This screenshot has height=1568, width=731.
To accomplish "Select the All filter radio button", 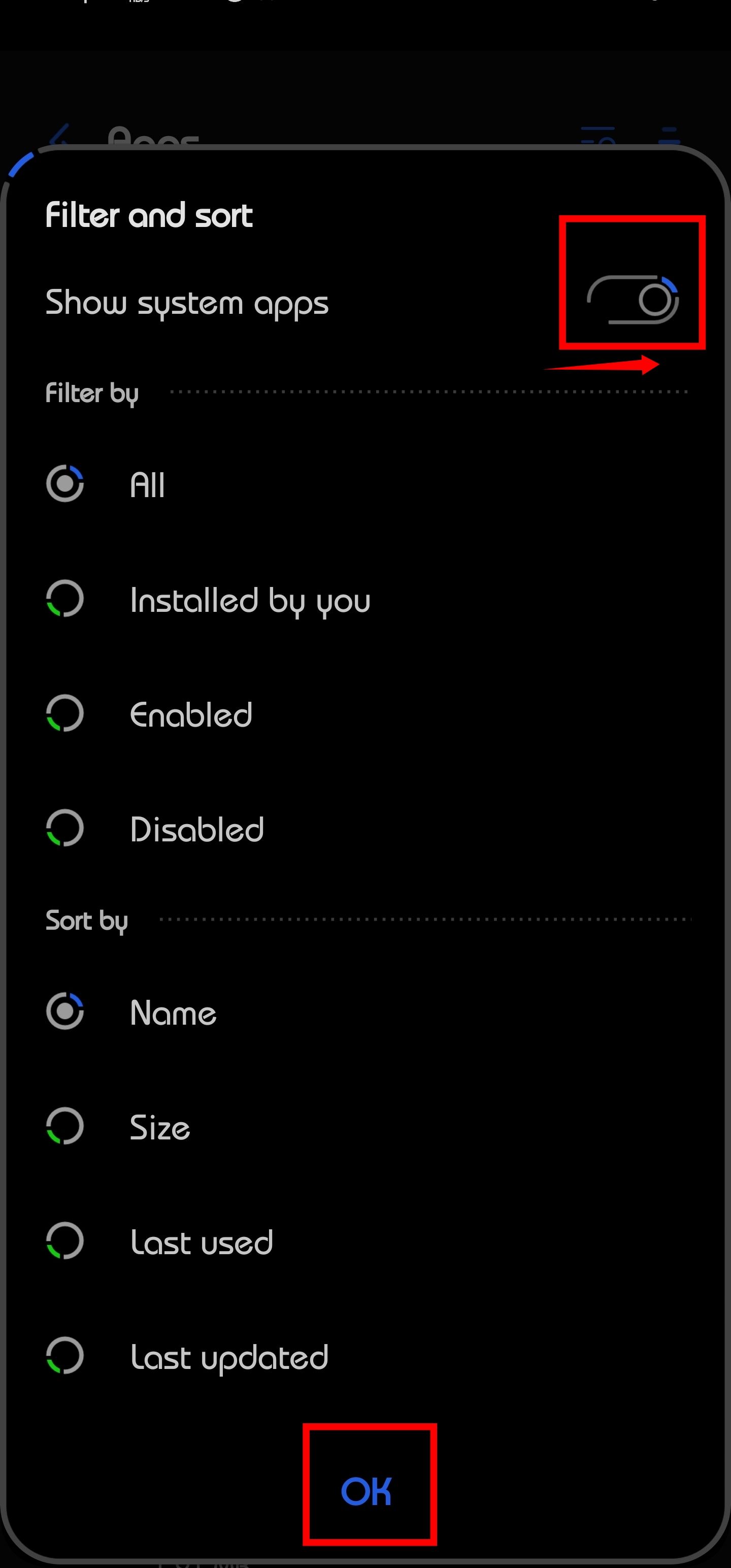I will pyautogui.click(x=65, y=484).
